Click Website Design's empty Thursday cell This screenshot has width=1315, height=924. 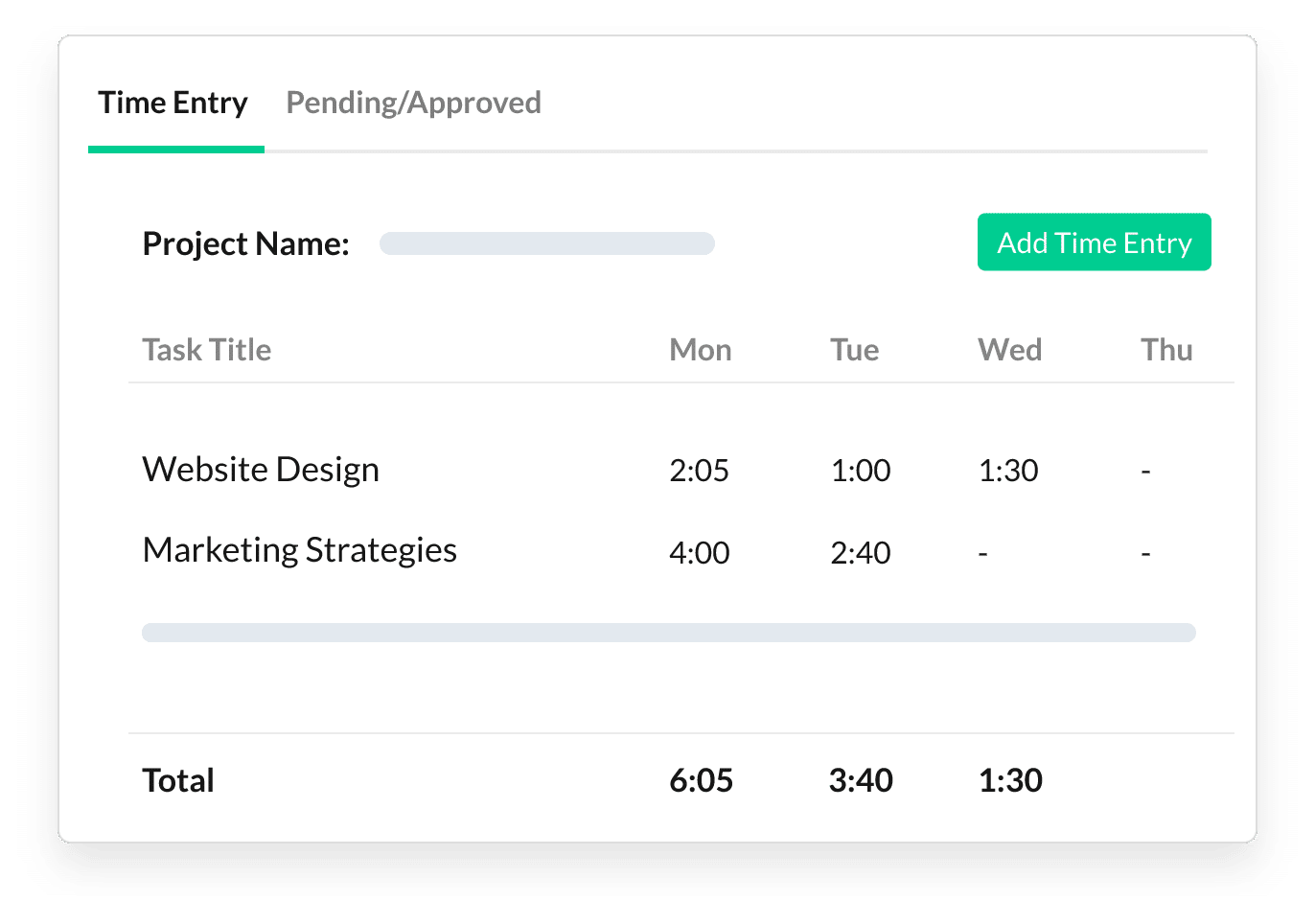pos(1145,470)
